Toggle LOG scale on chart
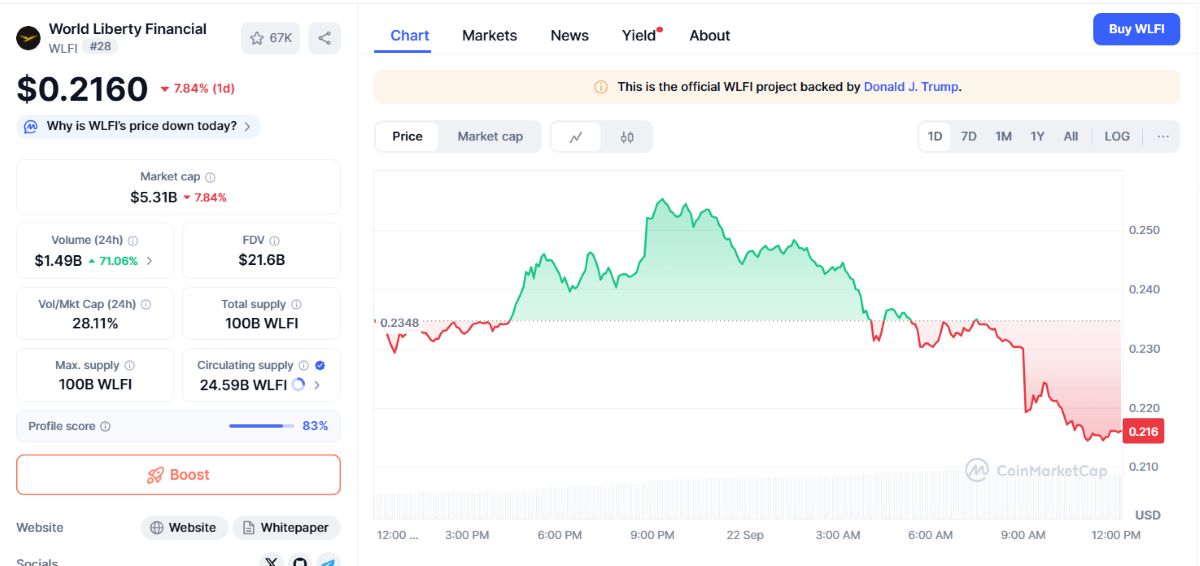 point(1117,137)
